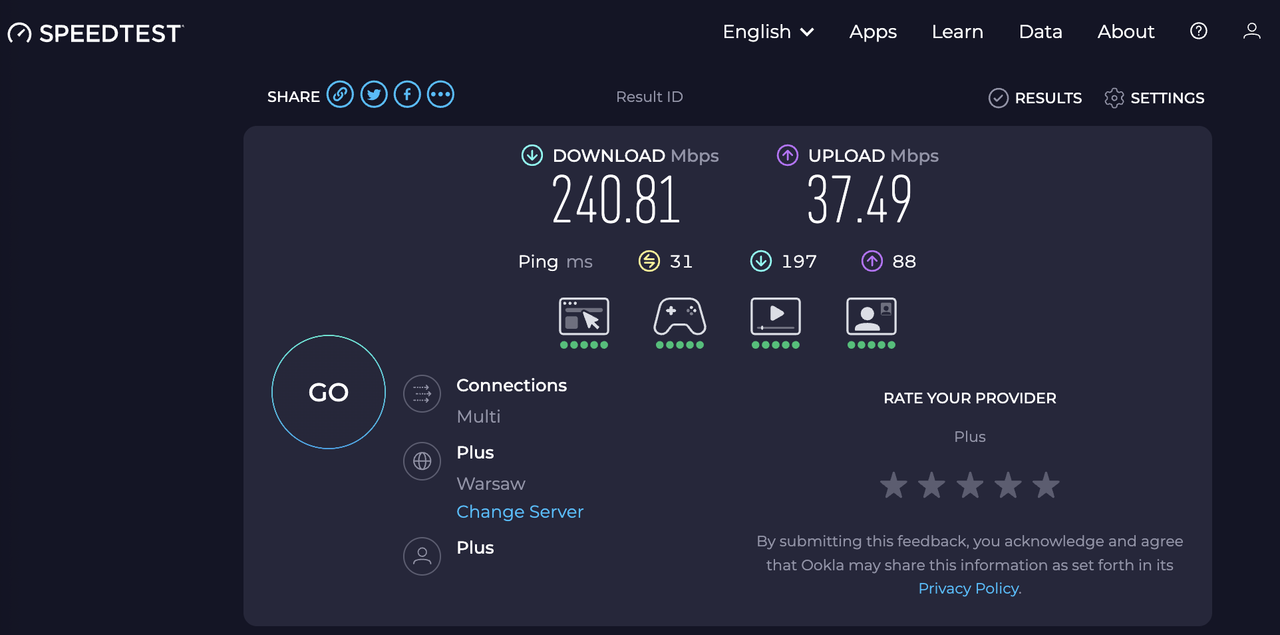Select the video conferencing experience icon

[x=871, y=317]
